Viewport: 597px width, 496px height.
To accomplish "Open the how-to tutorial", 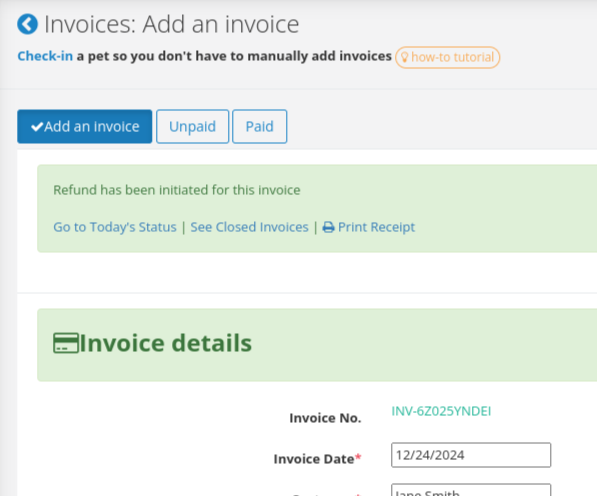I will (447, 57).
